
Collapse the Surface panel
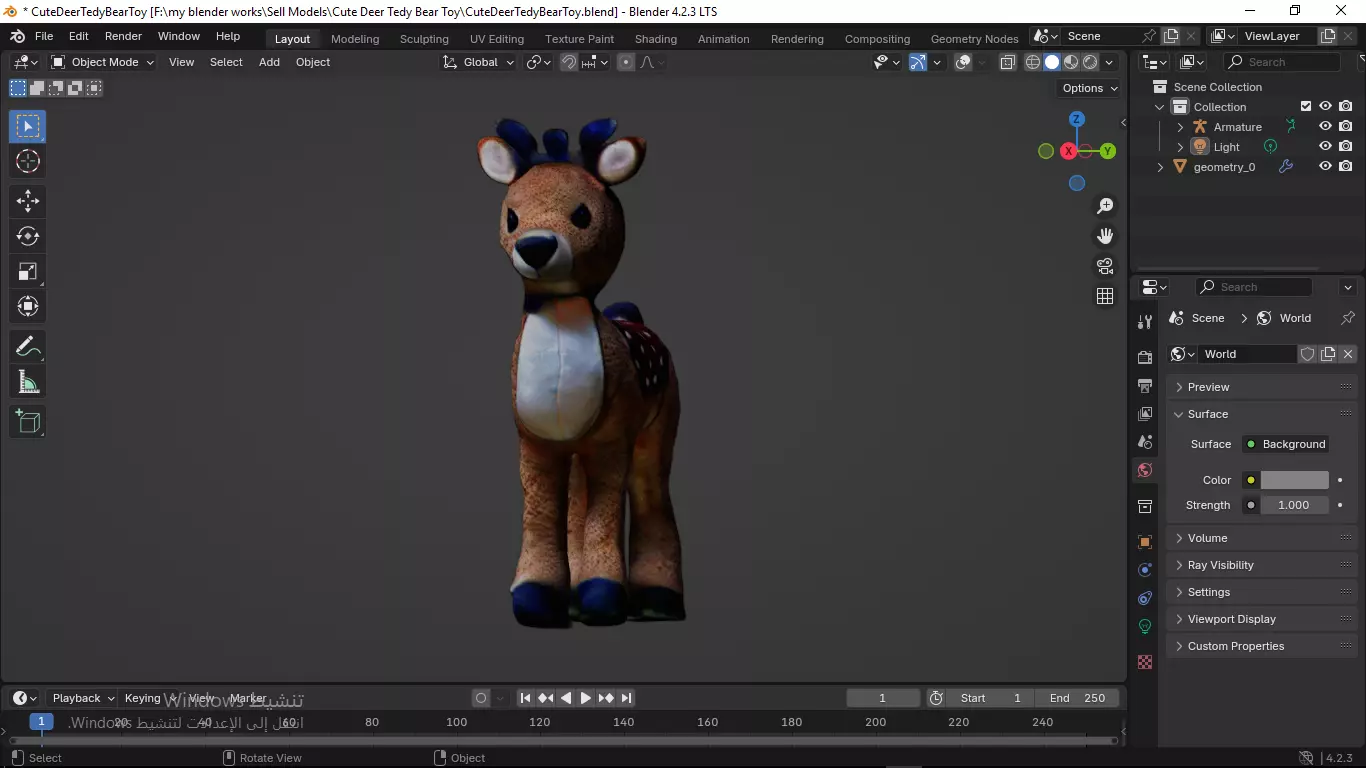pos(1261,414)
